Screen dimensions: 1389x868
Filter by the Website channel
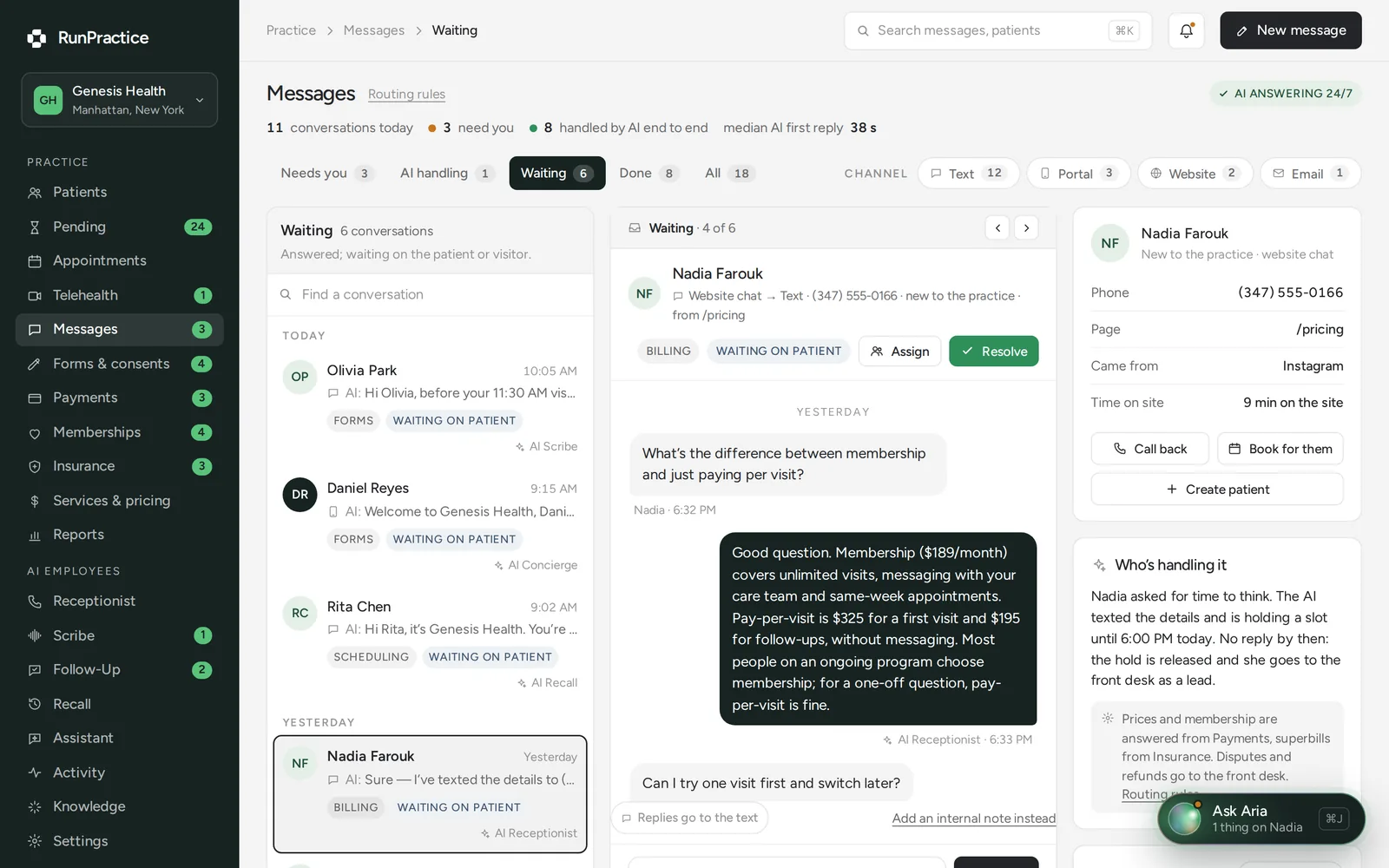pyautogui.click(x=1195, y=174)
